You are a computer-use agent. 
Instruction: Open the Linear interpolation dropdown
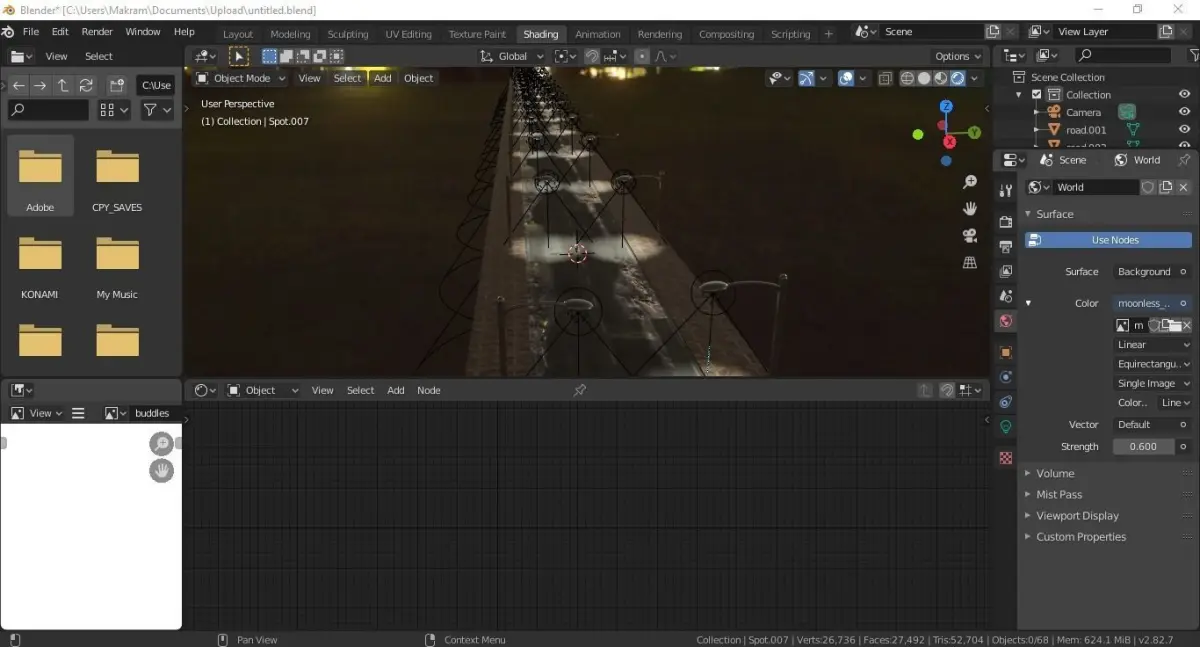click(1153, 345)
